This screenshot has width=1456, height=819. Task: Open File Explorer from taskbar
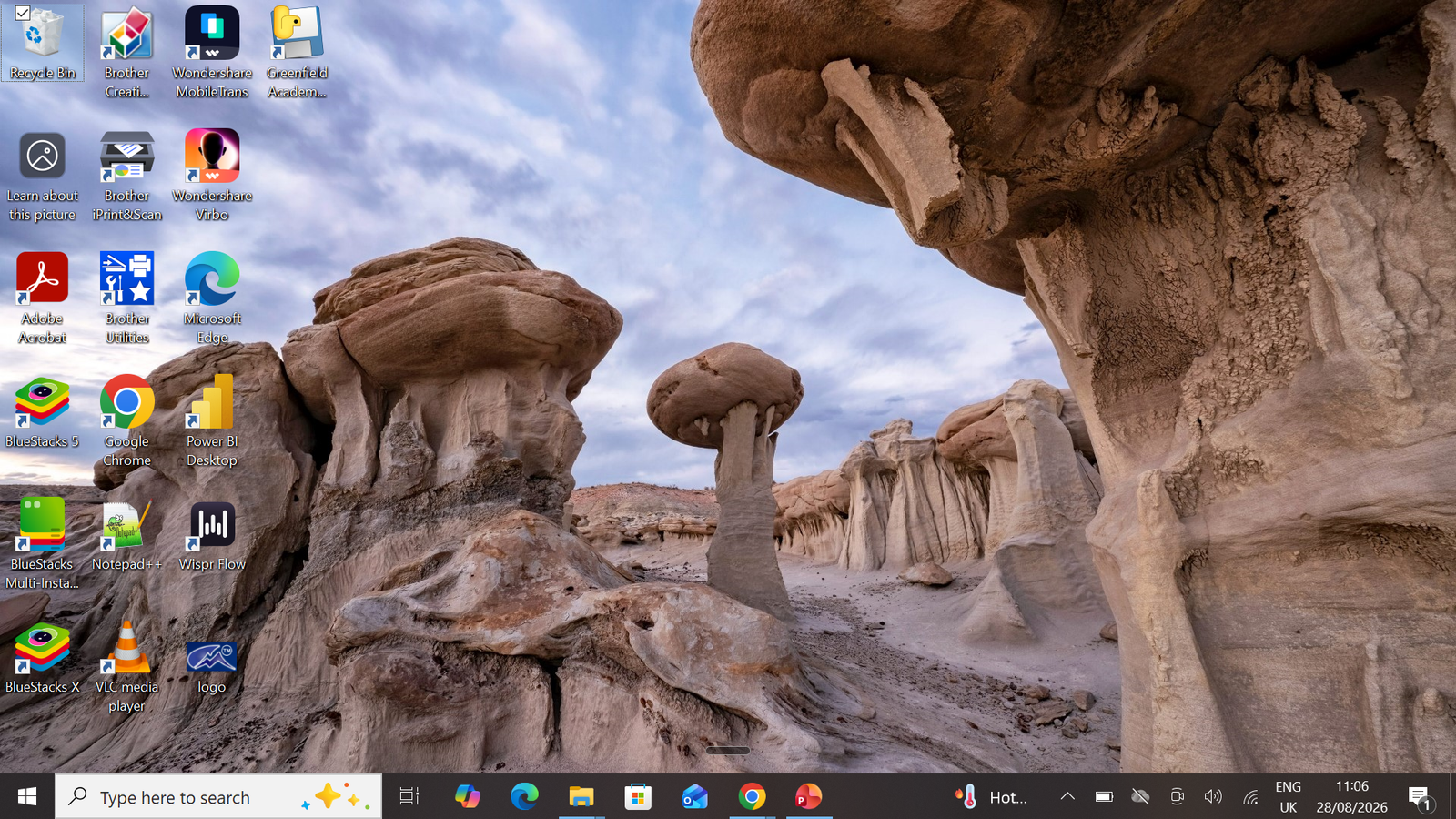click(581, 797)
